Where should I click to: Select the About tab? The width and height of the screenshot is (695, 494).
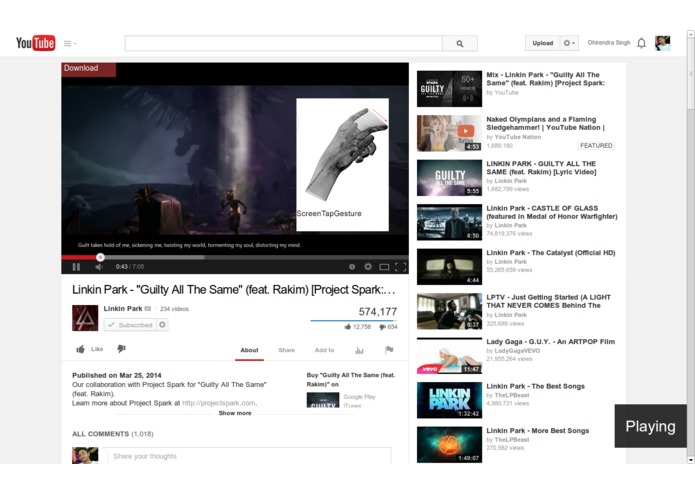(249, 350)
